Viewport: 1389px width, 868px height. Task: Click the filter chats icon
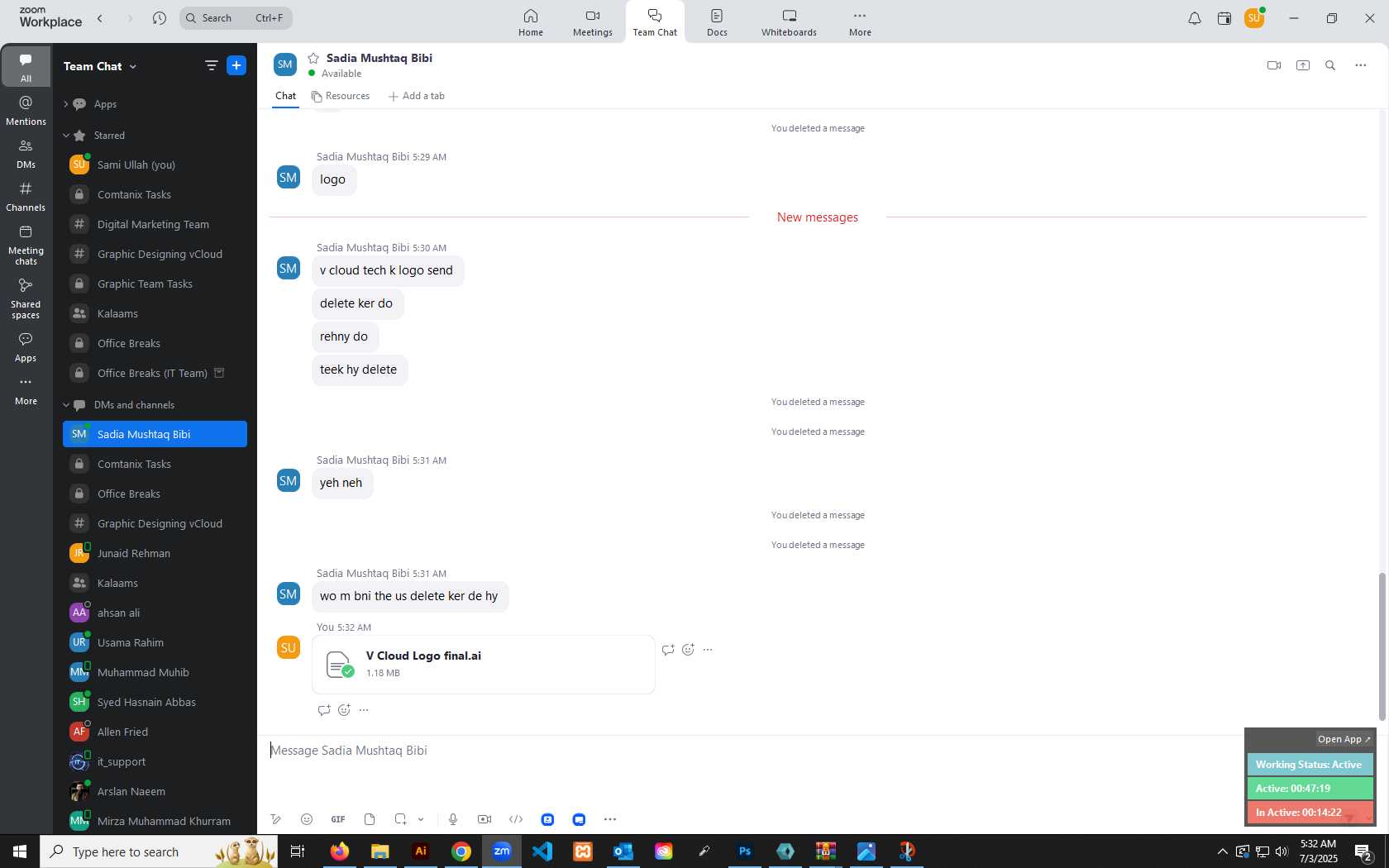(211, 65)
